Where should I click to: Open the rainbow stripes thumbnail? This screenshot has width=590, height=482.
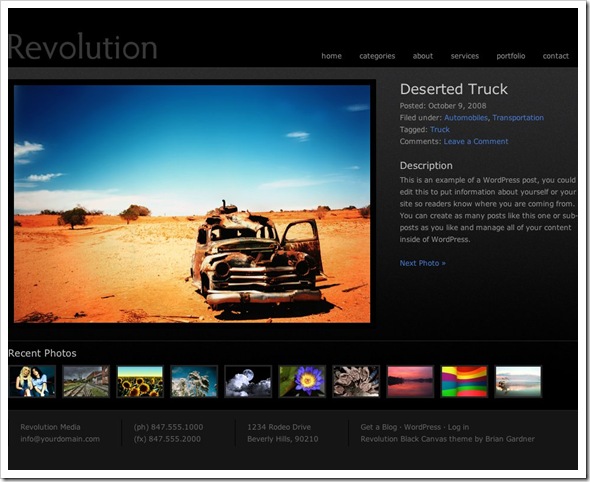(464, 381)
